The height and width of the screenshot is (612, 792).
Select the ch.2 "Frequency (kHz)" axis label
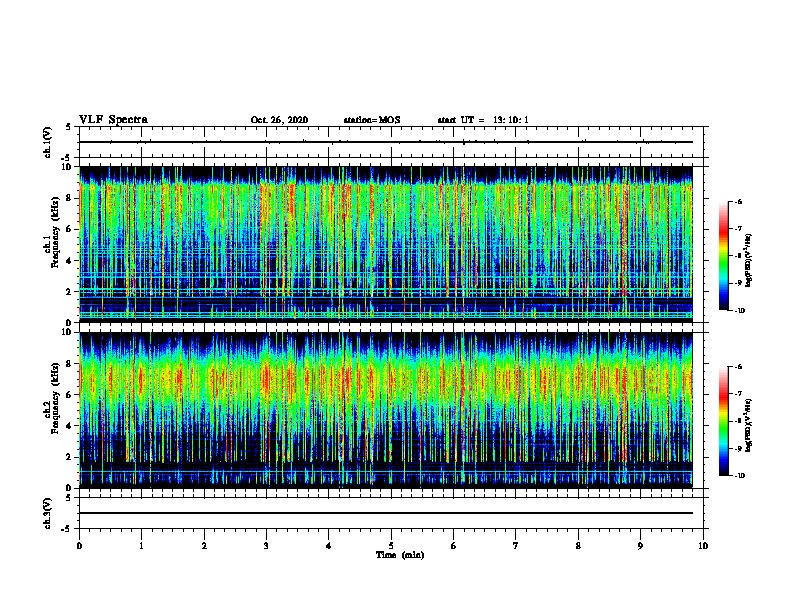coord(55,398)
